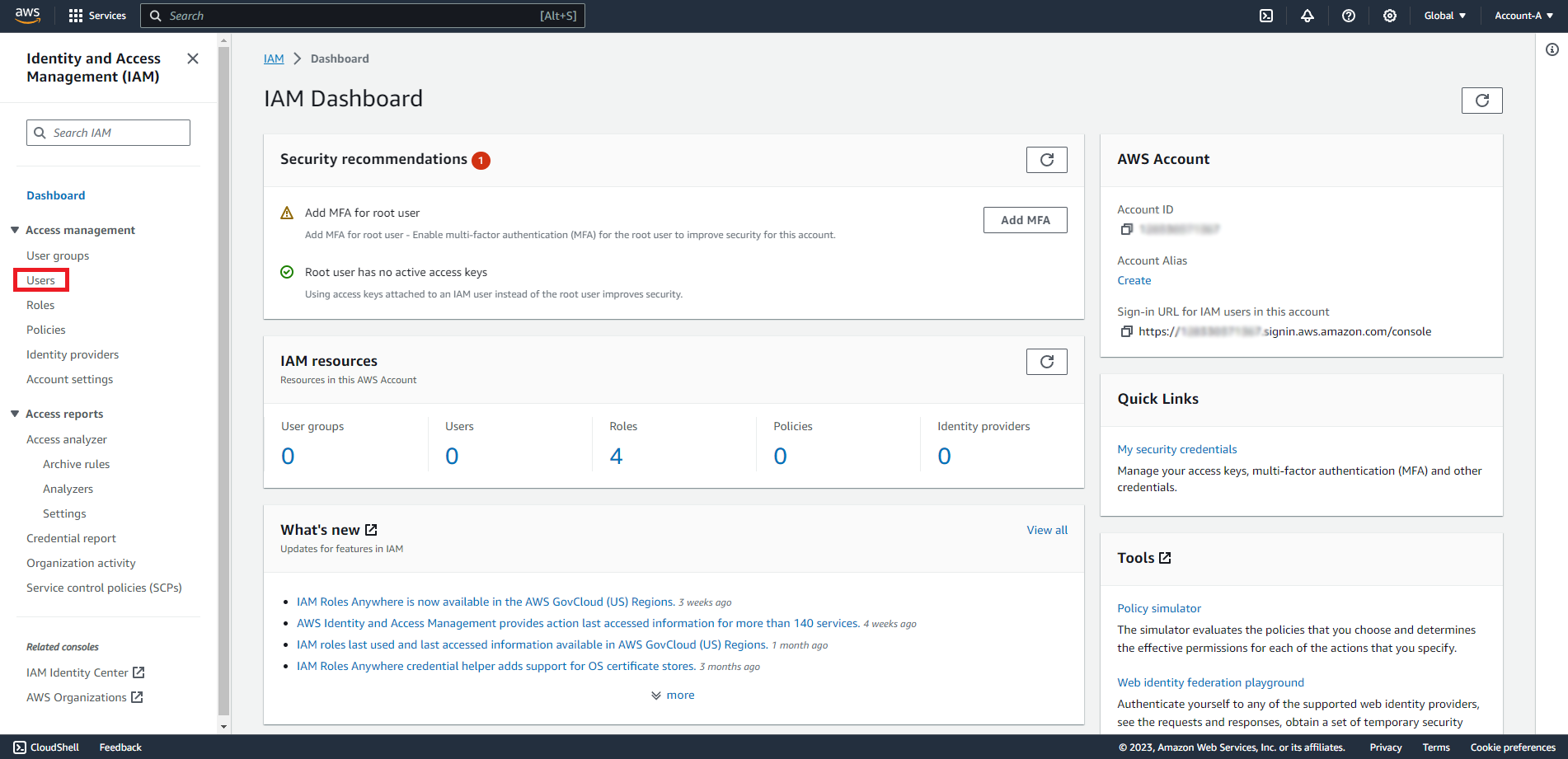The height and width of the screenshot is (759, 1568).
Task: Open Users in sidebar
Action: coord(40,280)
